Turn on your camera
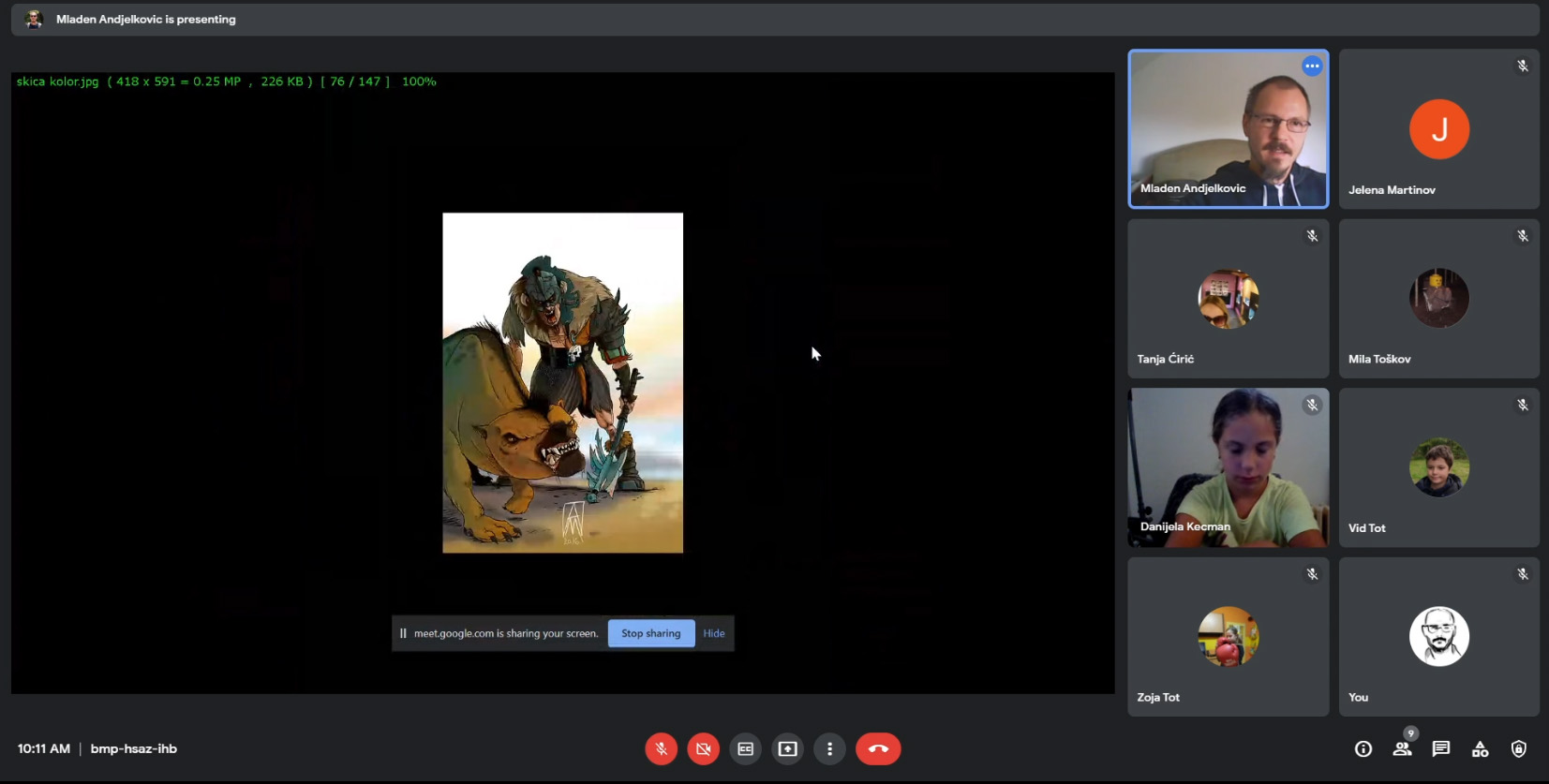The image size is (1549, 784). pos(703,748)
